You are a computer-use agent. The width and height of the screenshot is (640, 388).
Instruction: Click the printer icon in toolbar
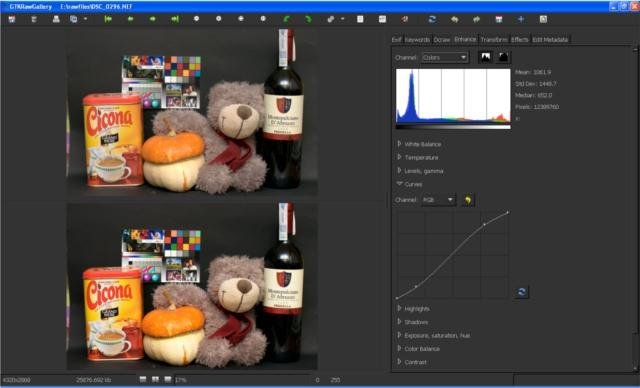[x=56, y=19]
